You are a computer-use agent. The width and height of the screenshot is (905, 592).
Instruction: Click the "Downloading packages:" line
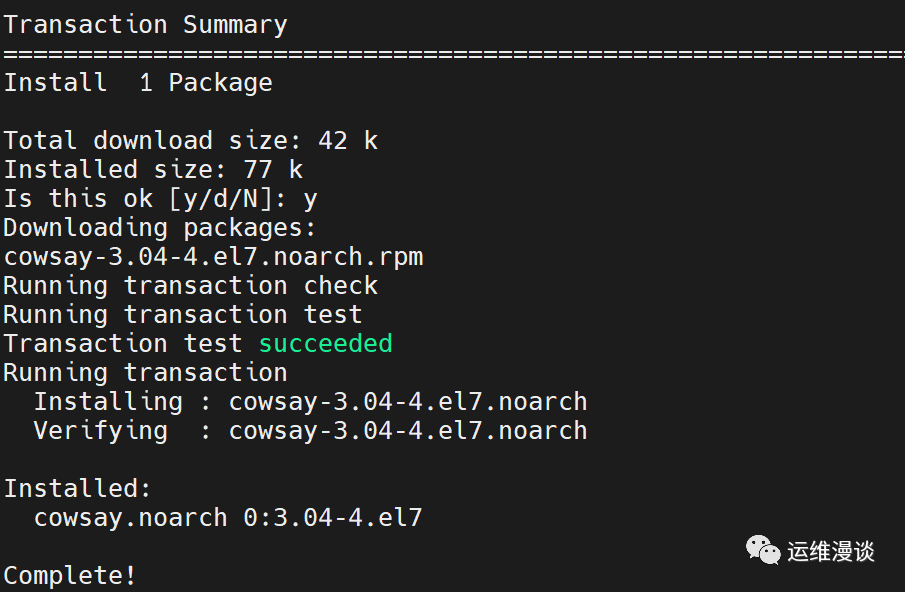[160, 228]
